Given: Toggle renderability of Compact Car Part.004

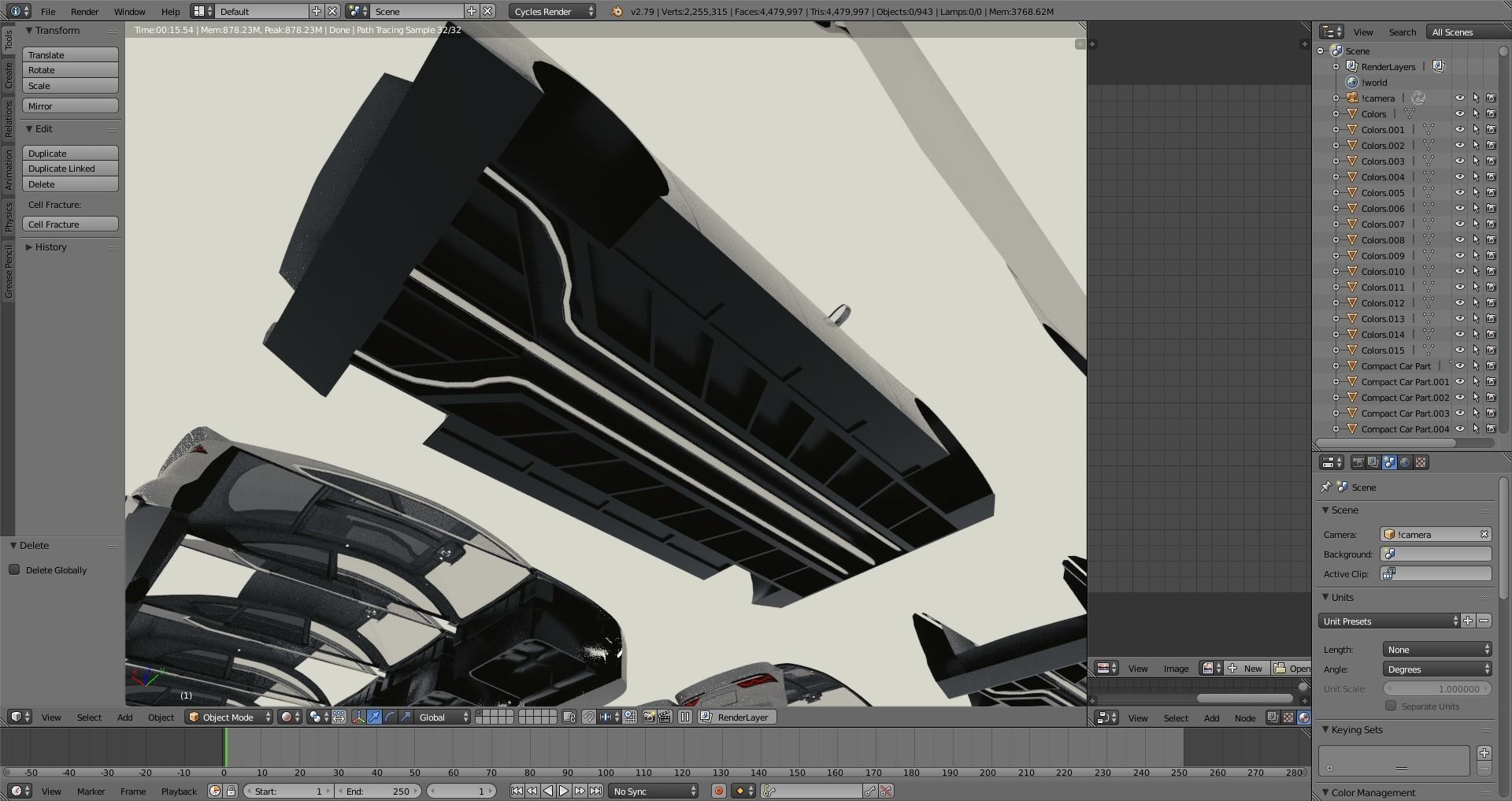Looking at the screenshot, I should tap(1491, 428).
